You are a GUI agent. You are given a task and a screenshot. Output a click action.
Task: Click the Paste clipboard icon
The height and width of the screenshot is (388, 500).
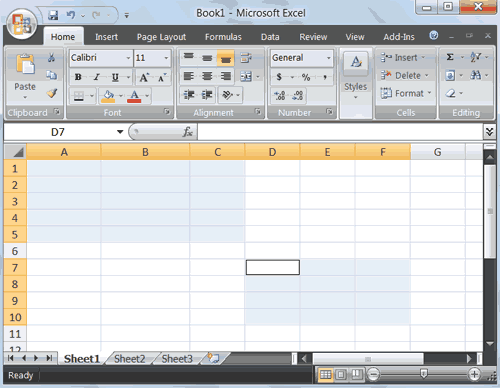[25, 64]
